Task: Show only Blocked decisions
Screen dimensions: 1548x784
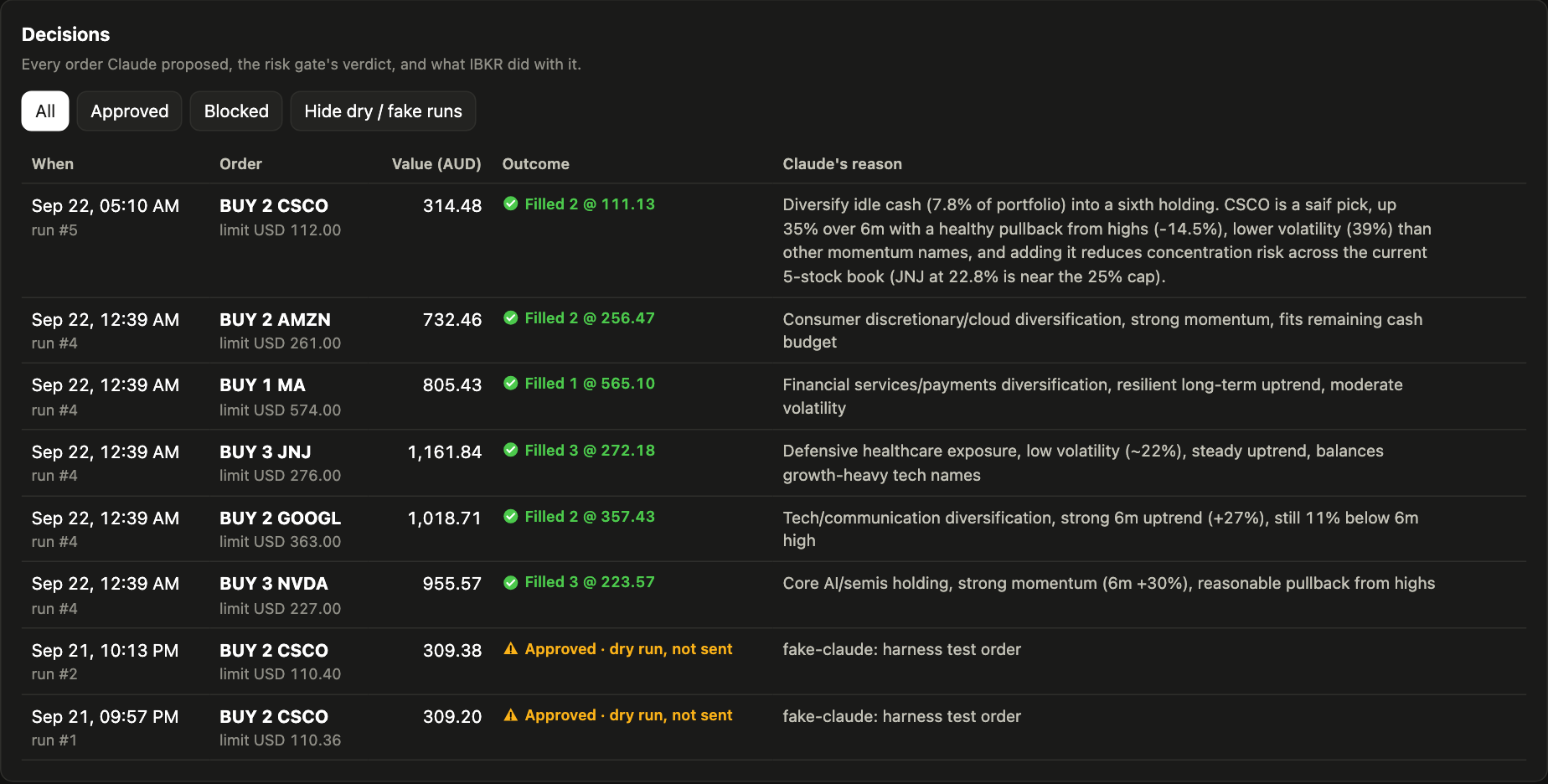Action: point(236,111)
